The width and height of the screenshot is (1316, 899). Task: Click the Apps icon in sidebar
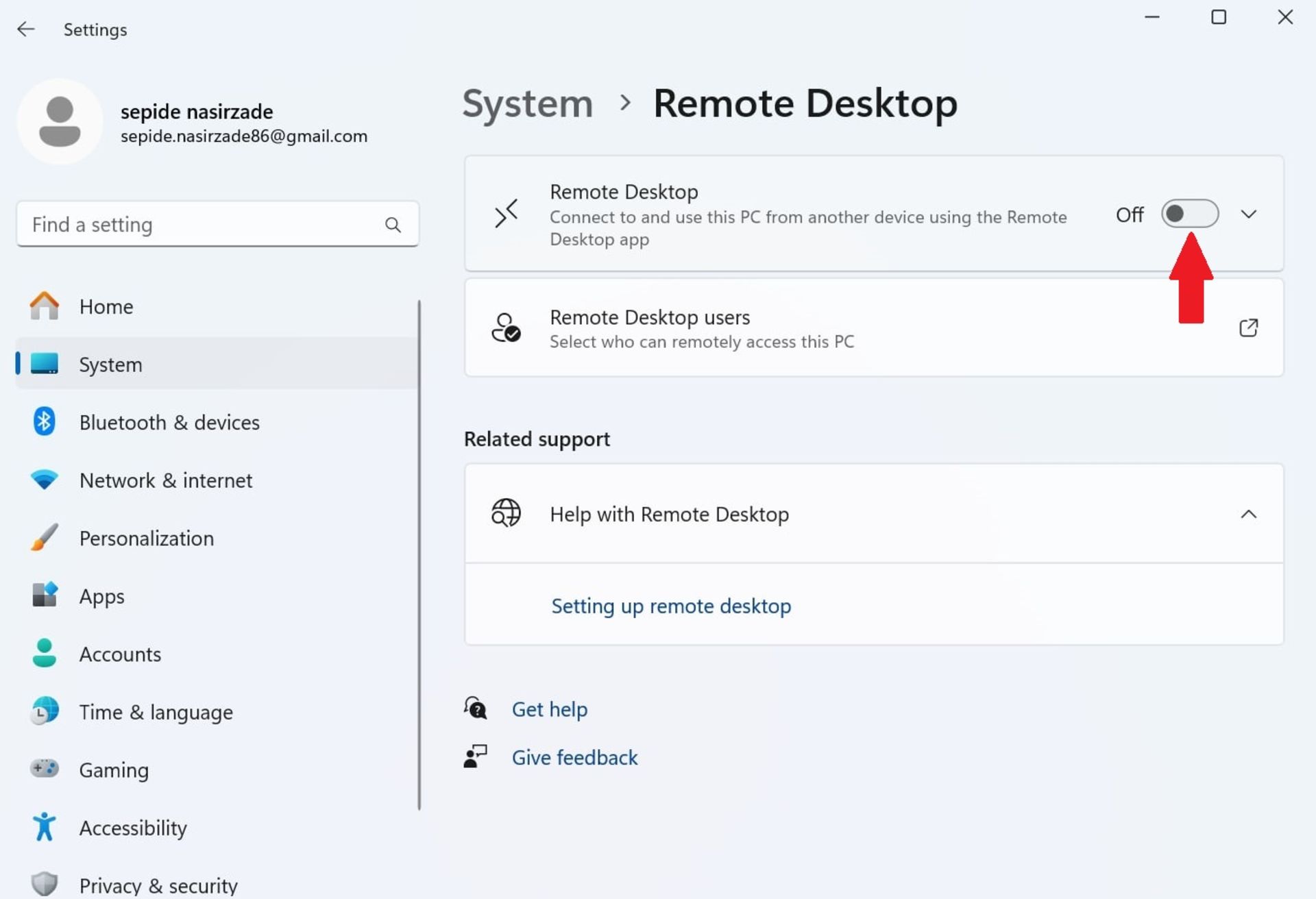click(44, 595)
